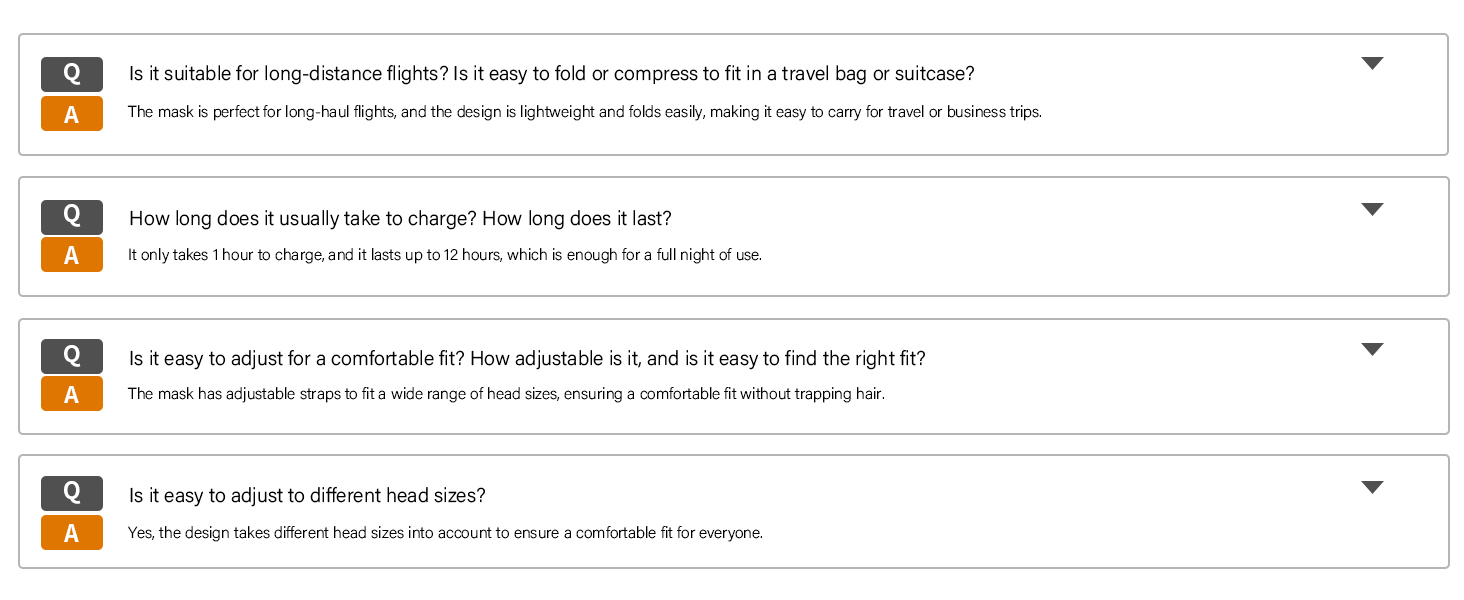Click the question about adjusting for comfortable fit
Image resolution: width=1464 pixels, height=600 pixels.
click(x=527, y=358)
